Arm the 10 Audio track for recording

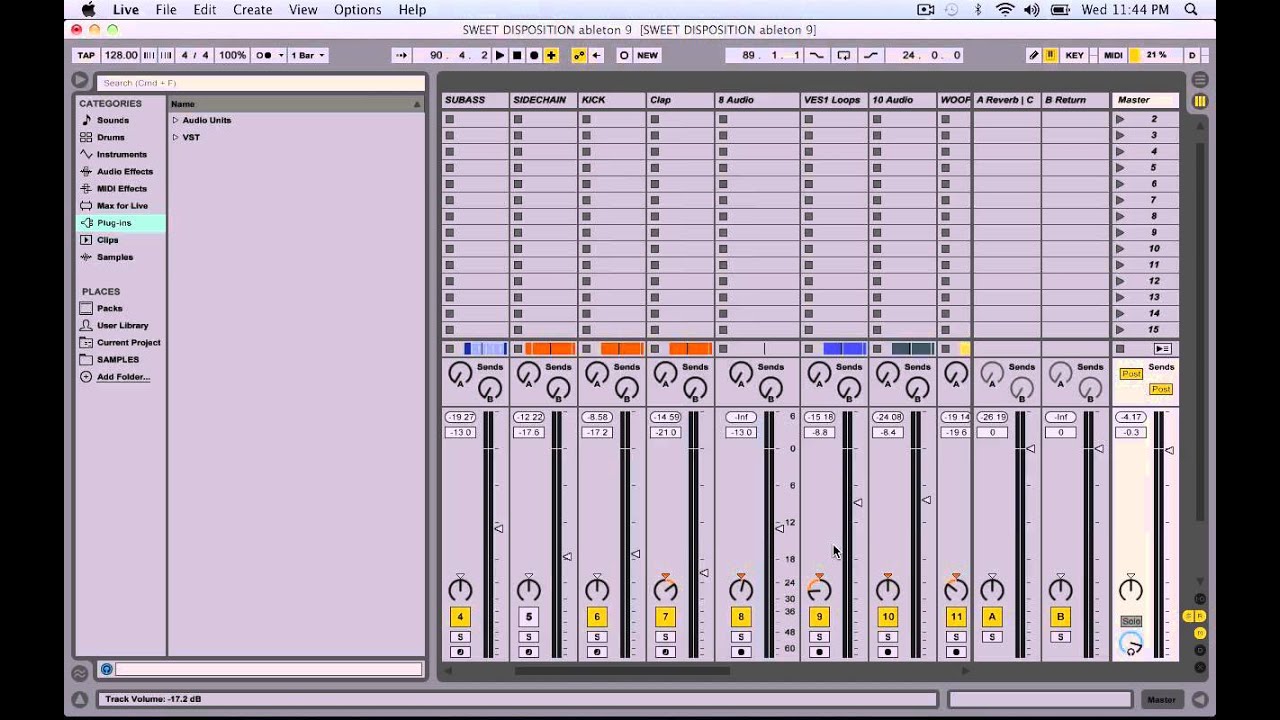point(888,652)
